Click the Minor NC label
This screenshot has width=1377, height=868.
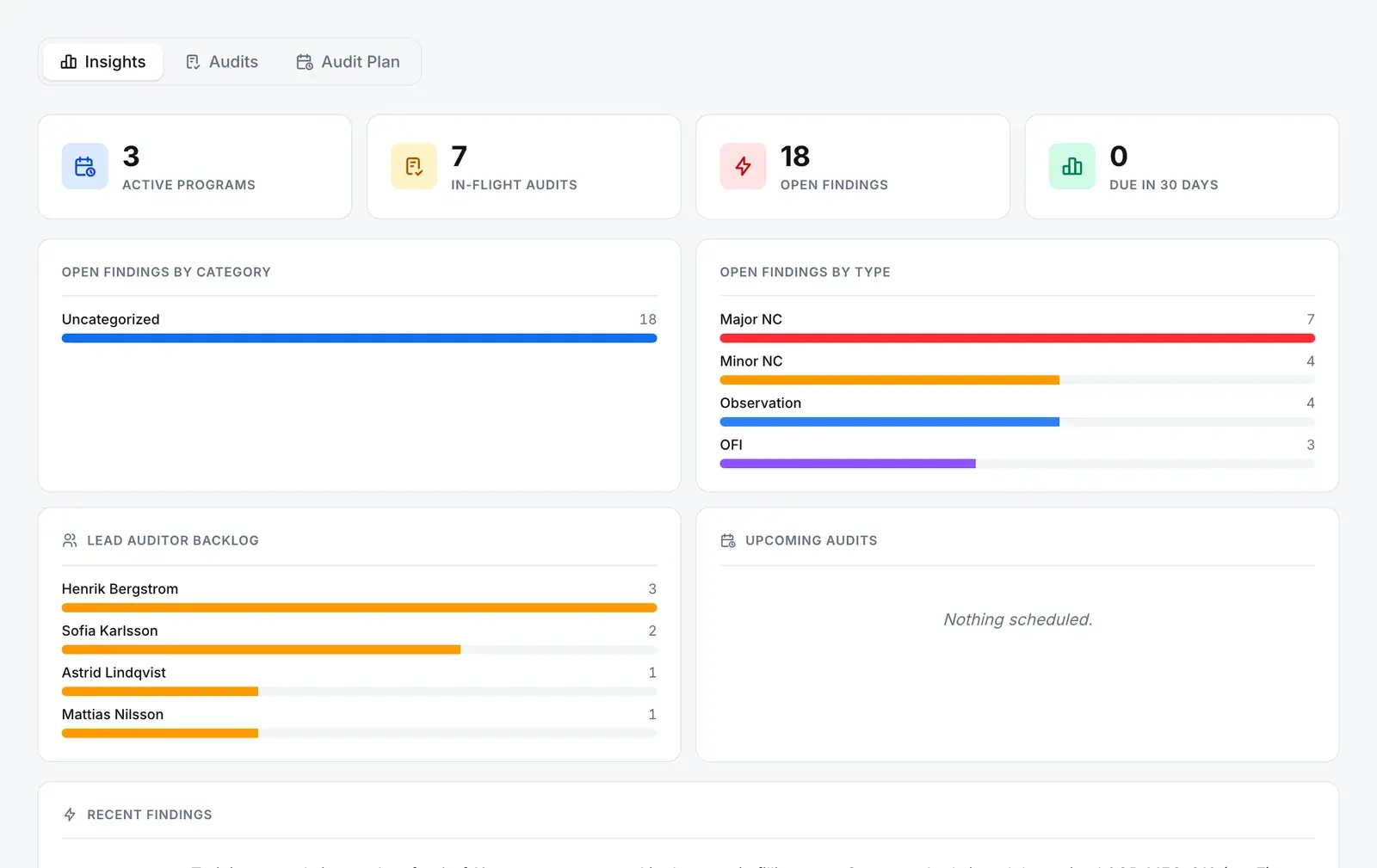click(750, 361)
